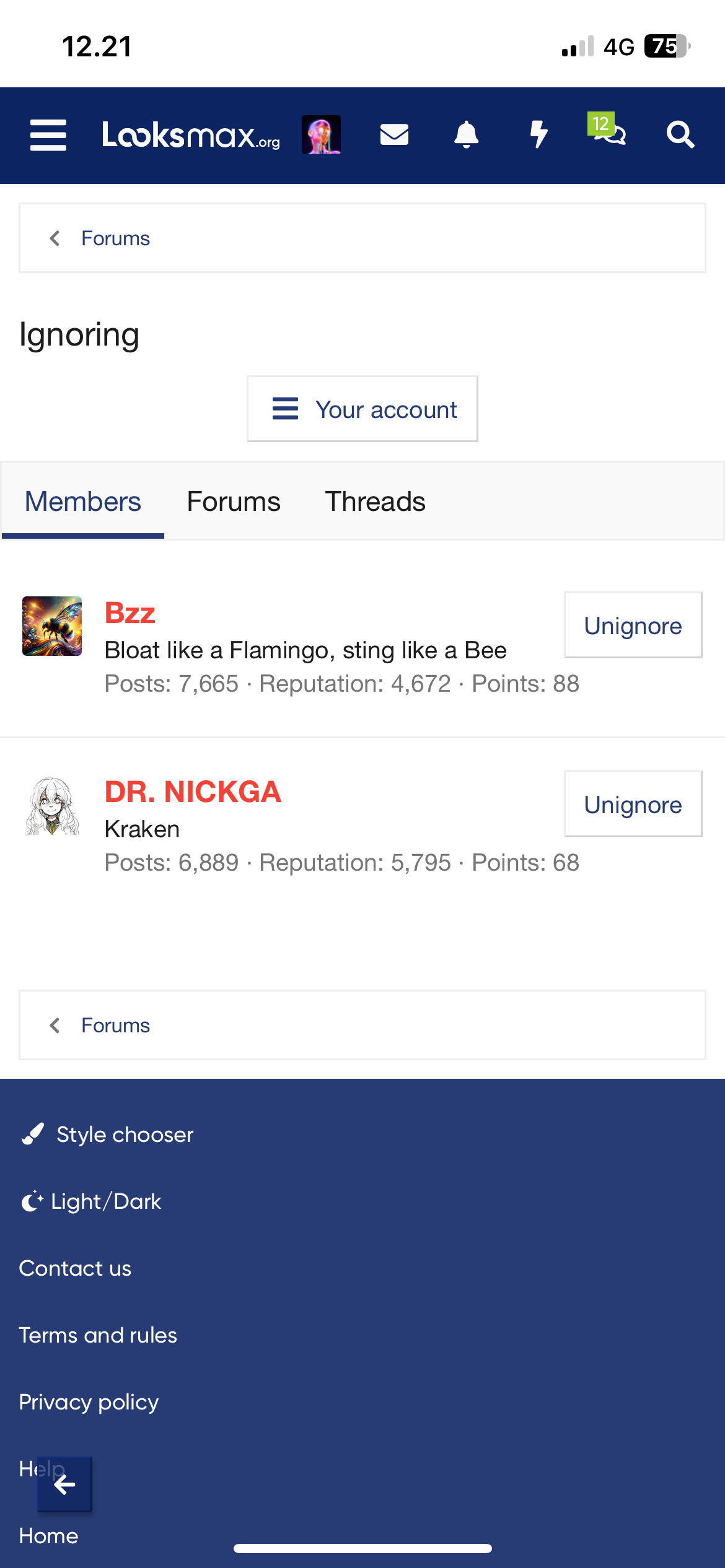Switch to the Forums tab
725x1568 pixels.
pyautogui.click(x=234, y=502)
